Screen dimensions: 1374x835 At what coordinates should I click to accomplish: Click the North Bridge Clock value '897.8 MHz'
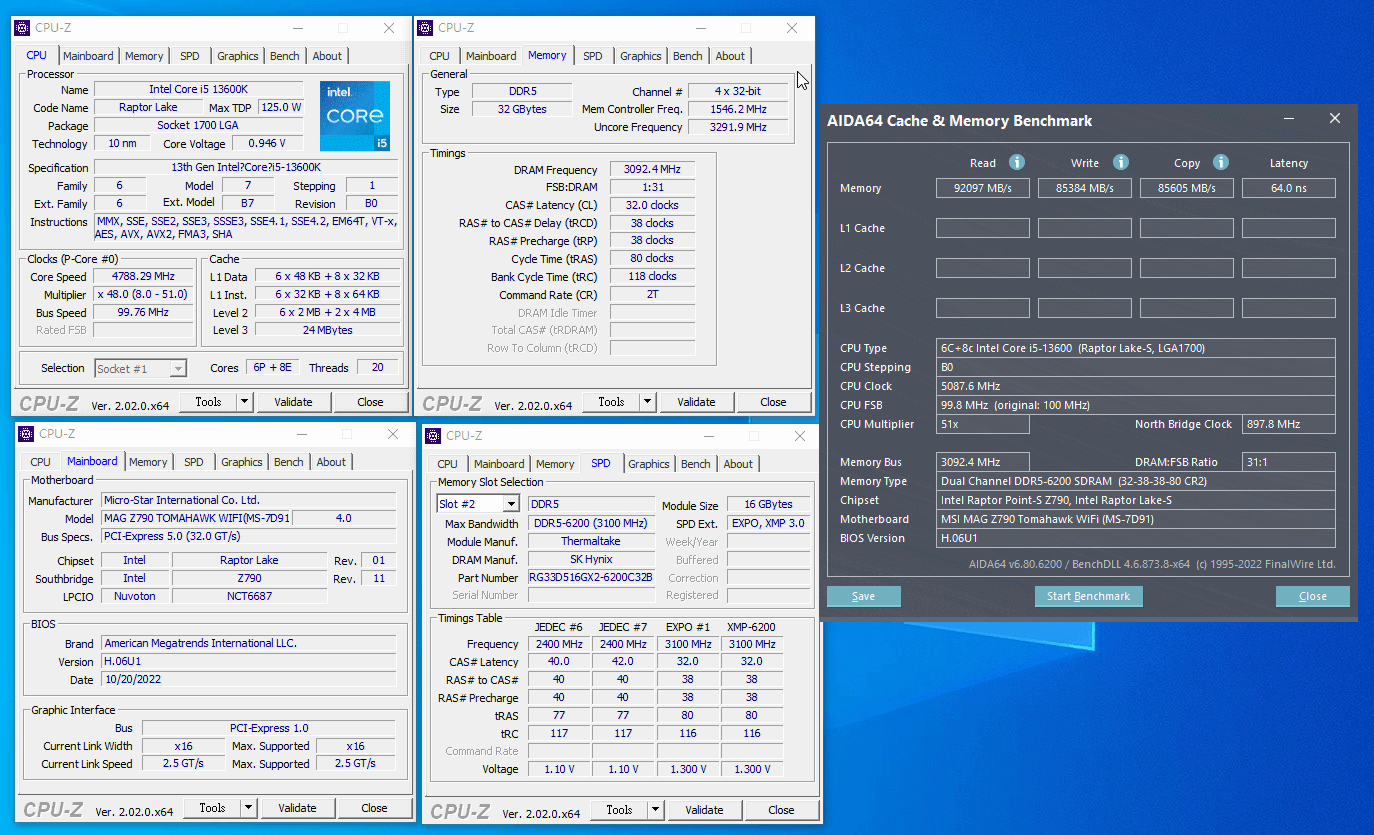pyautogui.click(x=1289, y=424)
